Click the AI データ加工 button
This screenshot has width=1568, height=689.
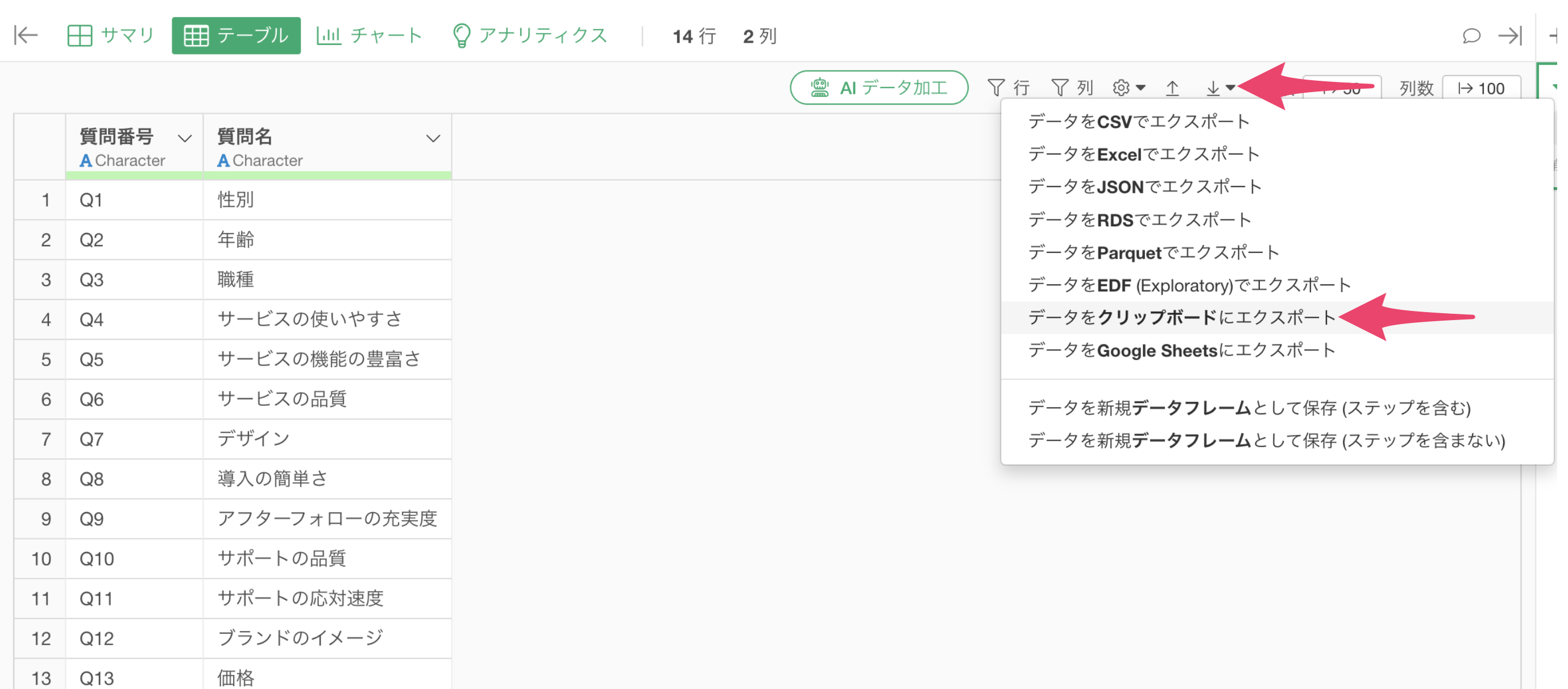click(878, 88)
